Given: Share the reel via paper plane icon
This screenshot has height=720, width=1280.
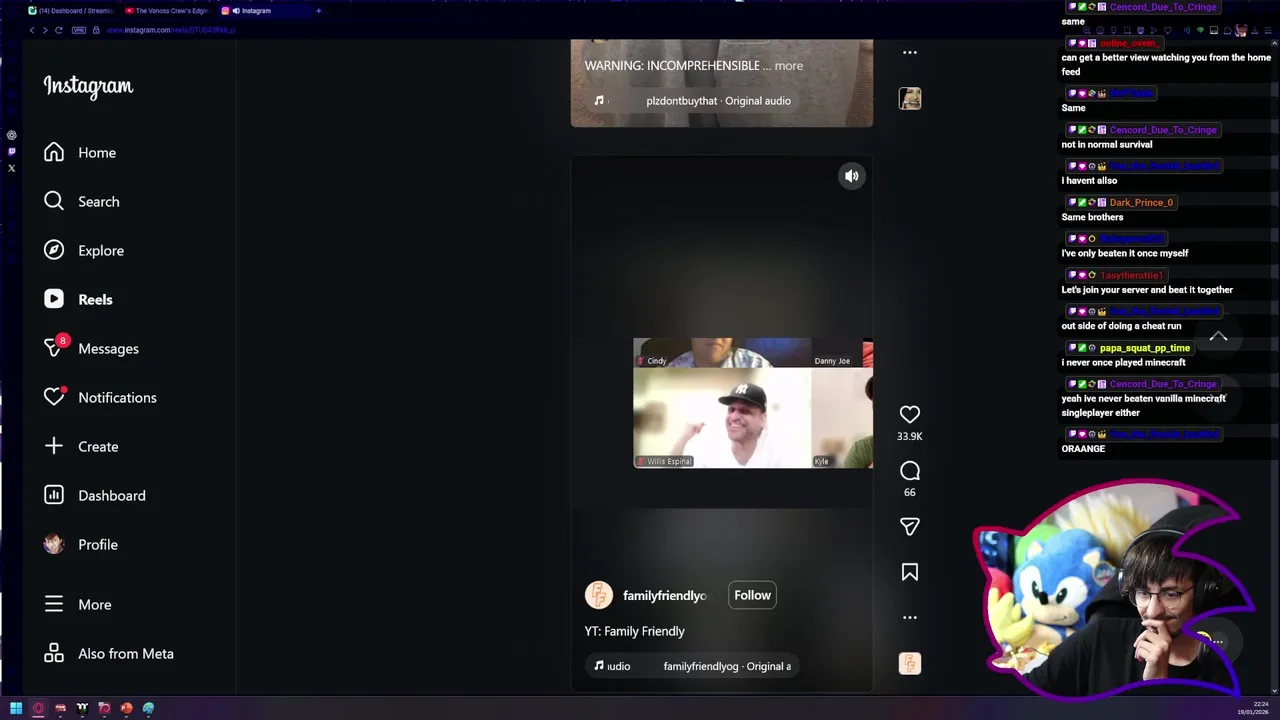Looking at the screenshot, I should point(909,527).
